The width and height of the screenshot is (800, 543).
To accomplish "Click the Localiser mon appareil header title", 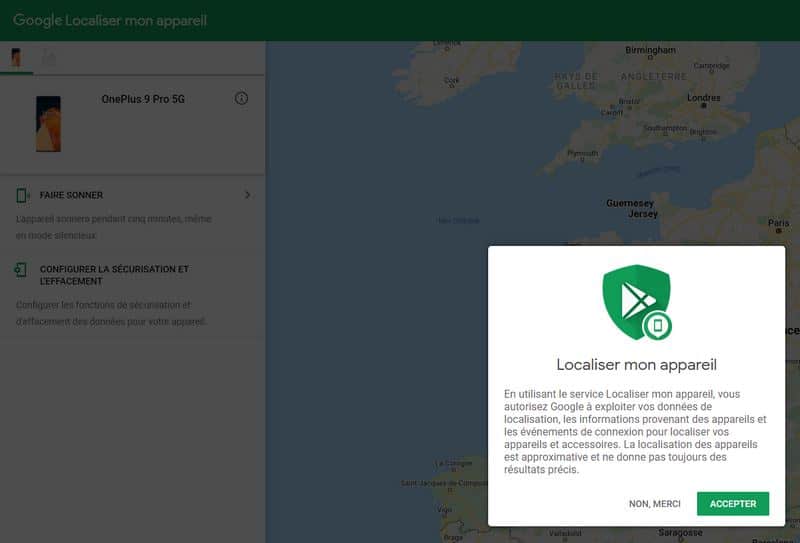I will 136,20.
